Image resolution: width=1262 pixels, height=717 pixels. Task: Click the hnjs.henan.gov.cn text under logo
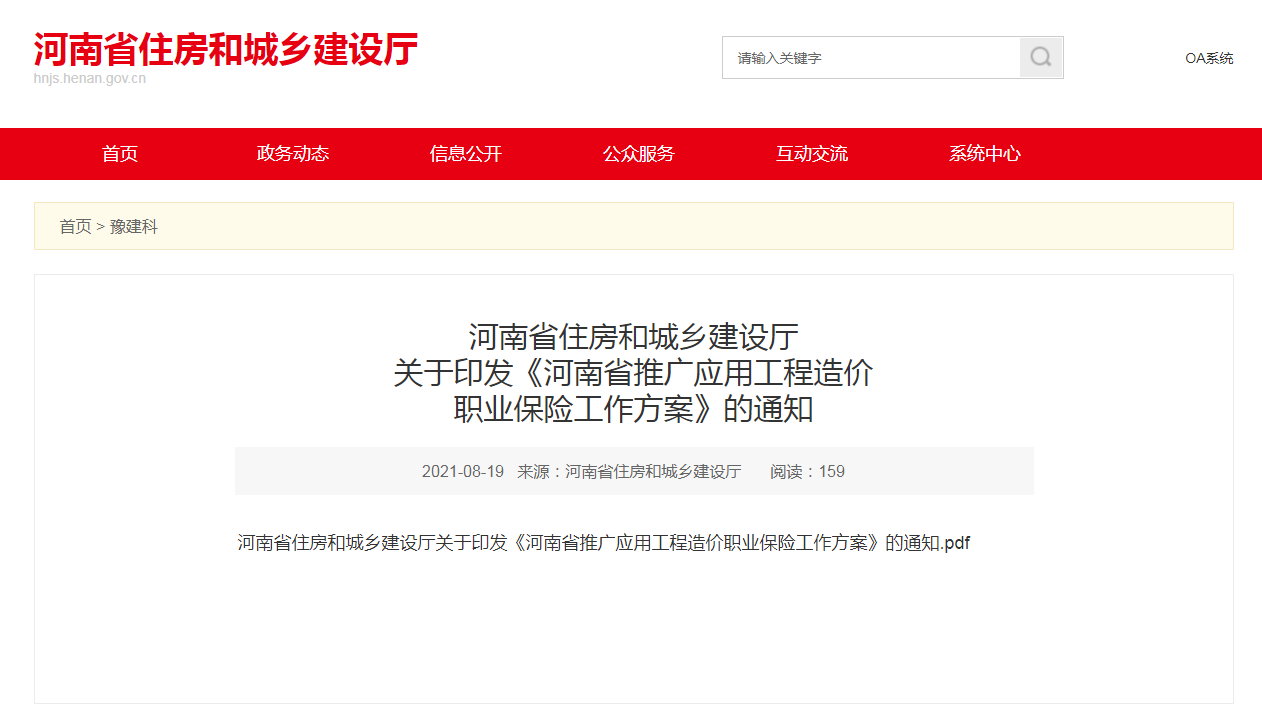[x=90, y=79]
